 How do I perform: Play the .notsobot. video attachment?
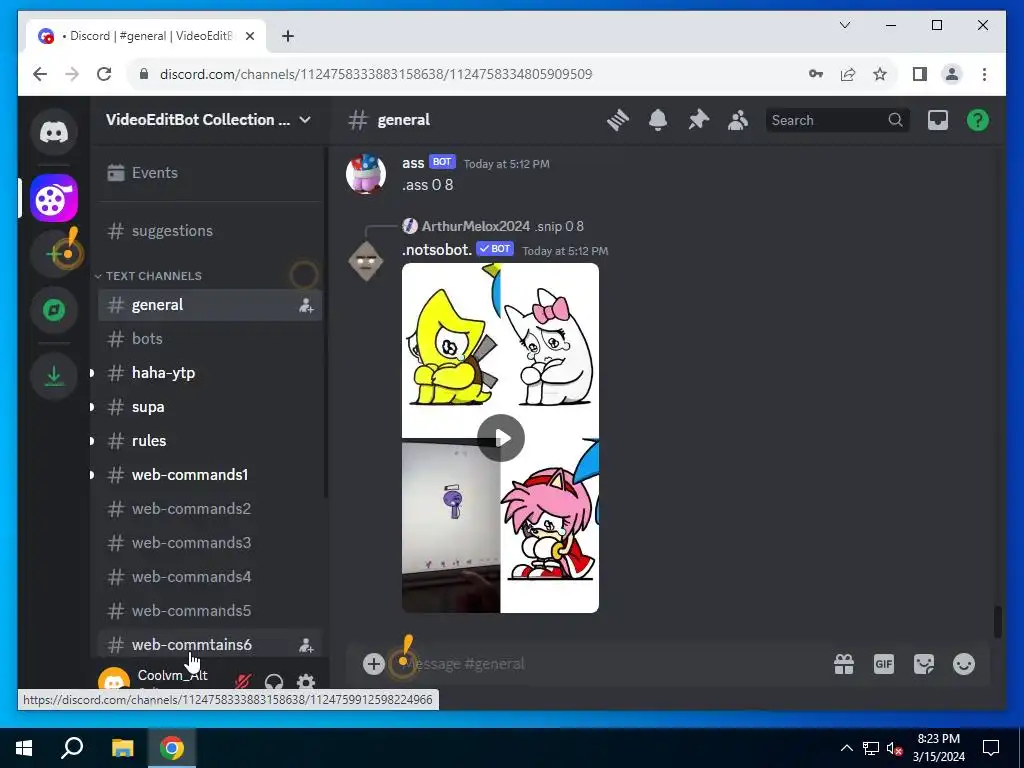(x=501, y=438)
